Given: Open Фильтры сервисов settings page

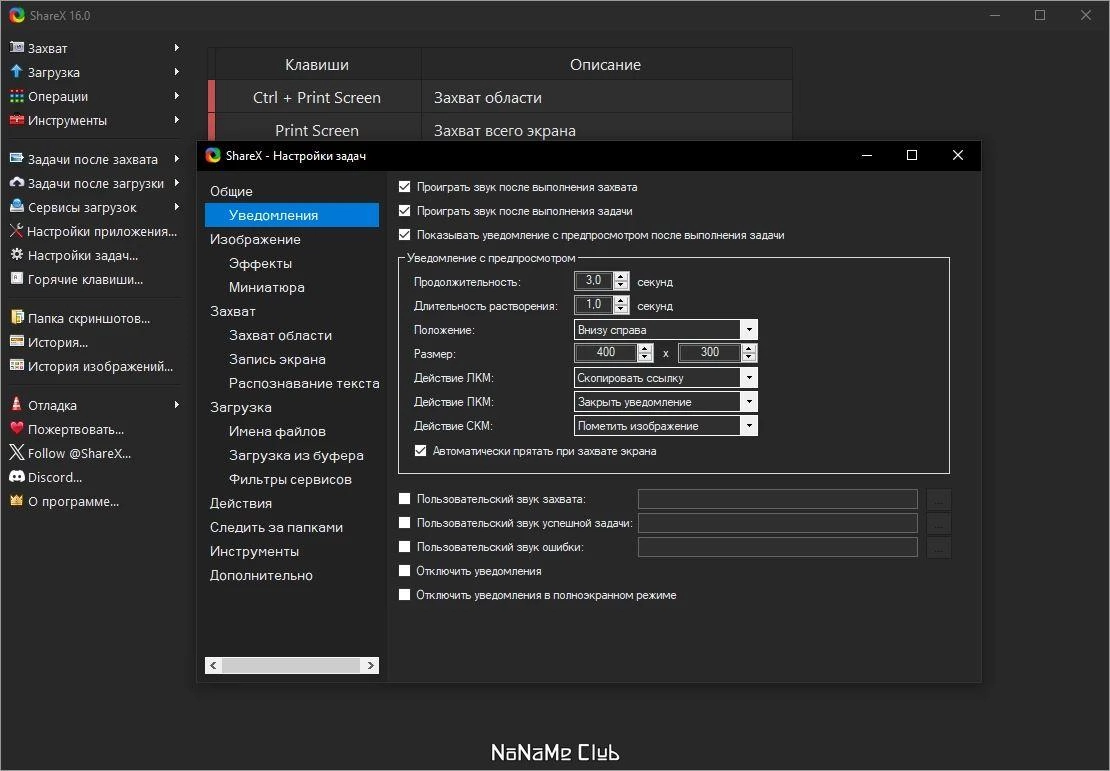Looking at the screenshot, I should tap(290, 479).
